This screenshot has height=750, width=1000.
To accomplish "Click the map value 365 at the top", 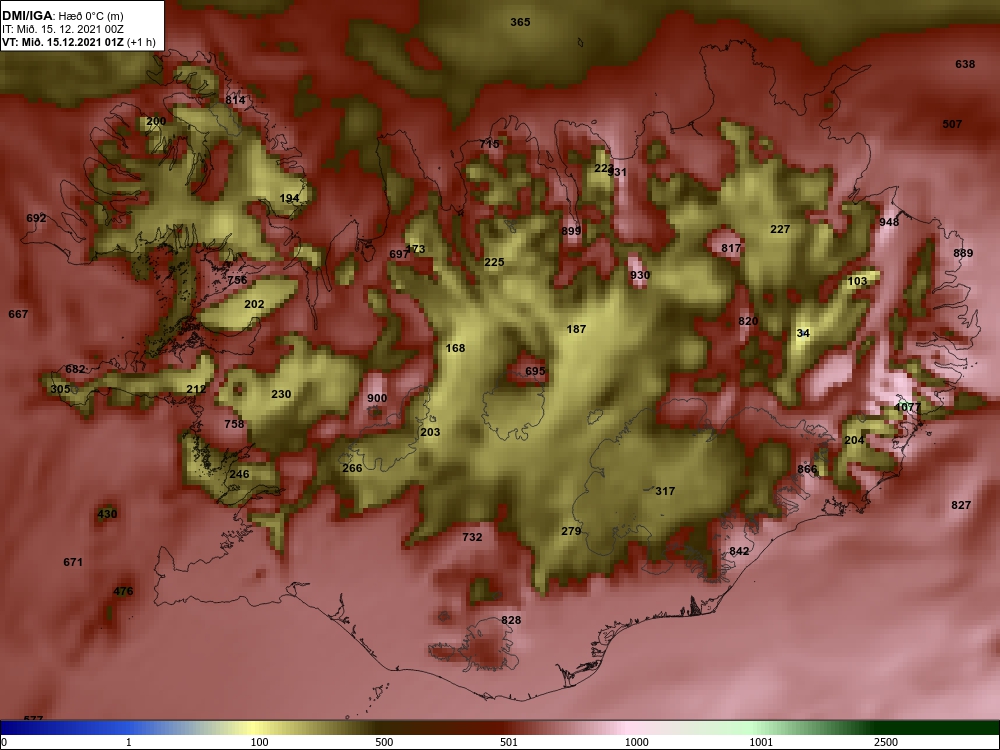I will [x=520, y=22].
